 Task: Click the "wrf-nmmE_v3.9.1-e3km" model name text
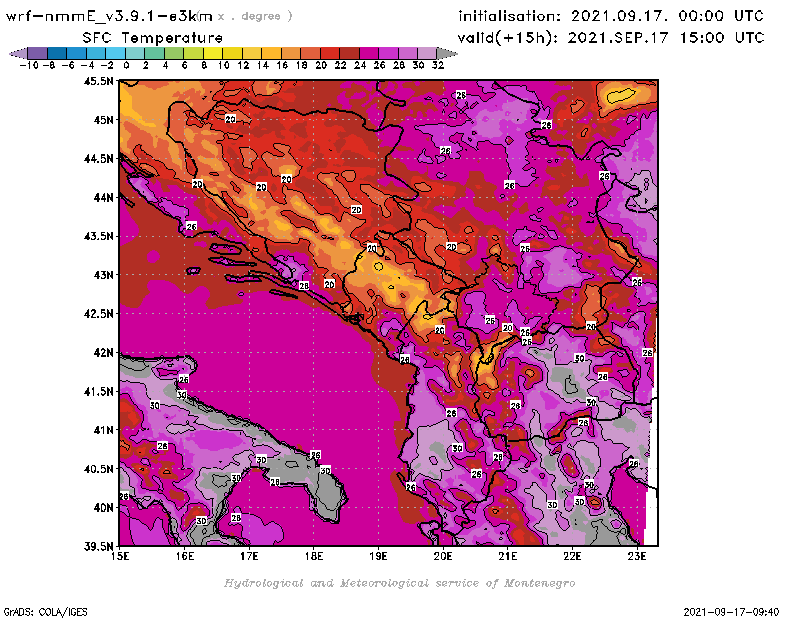point(109,16)
